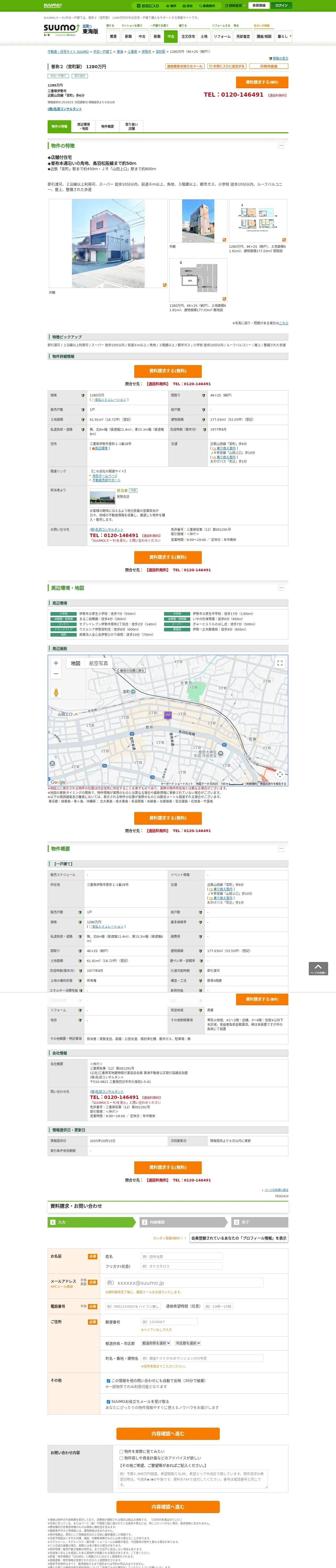Viewport: 336px width, 1568px height.
Task: Expand the 暮らし navigation menu
Action: click(284, 37)
